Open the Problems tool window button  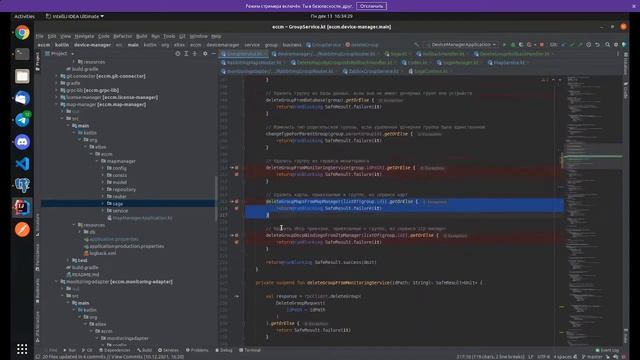197,350
